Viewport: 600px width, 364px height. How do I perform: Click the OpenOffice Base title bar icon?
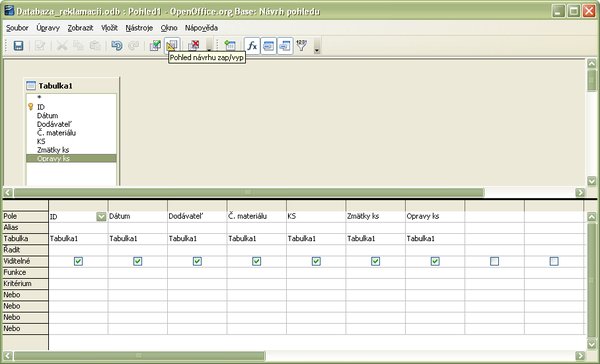[9, 10]
